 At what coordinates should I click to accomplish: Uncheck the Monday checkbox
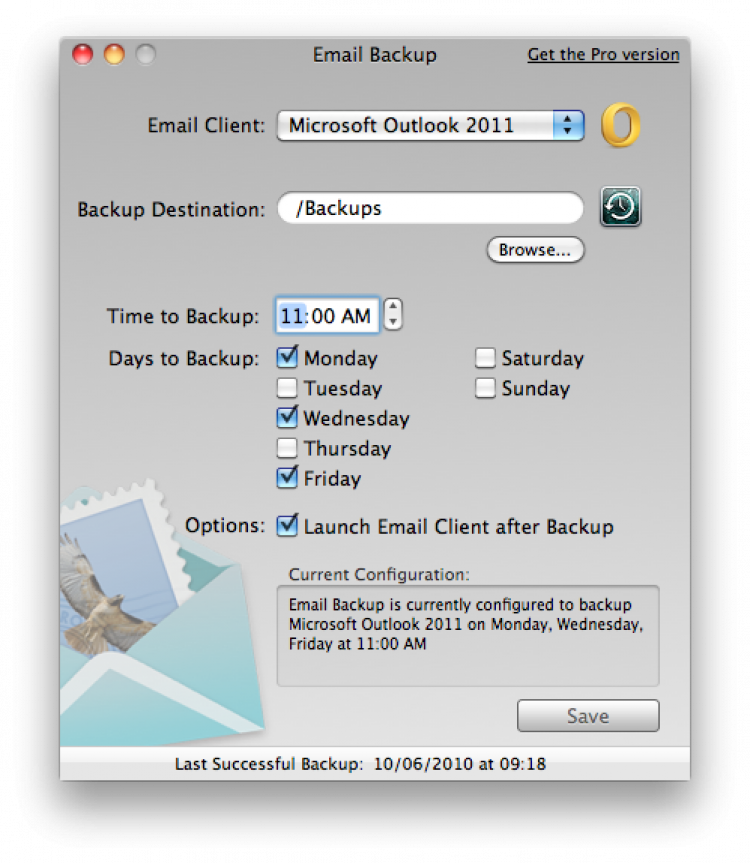287,357
